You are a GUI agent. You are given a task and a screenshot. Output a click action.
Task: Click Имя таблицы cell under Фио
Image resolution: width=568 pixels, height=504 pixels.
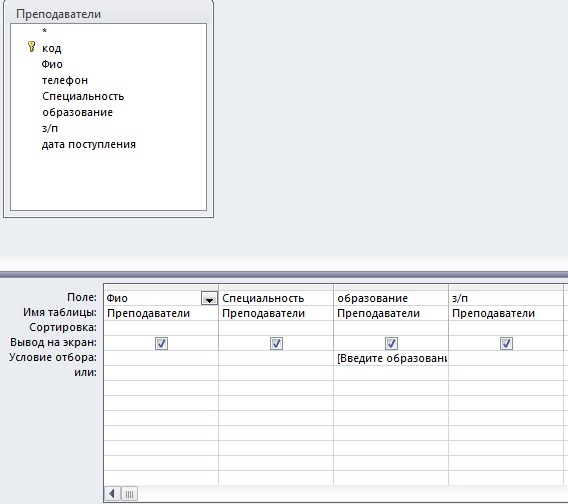click(161, 313)
